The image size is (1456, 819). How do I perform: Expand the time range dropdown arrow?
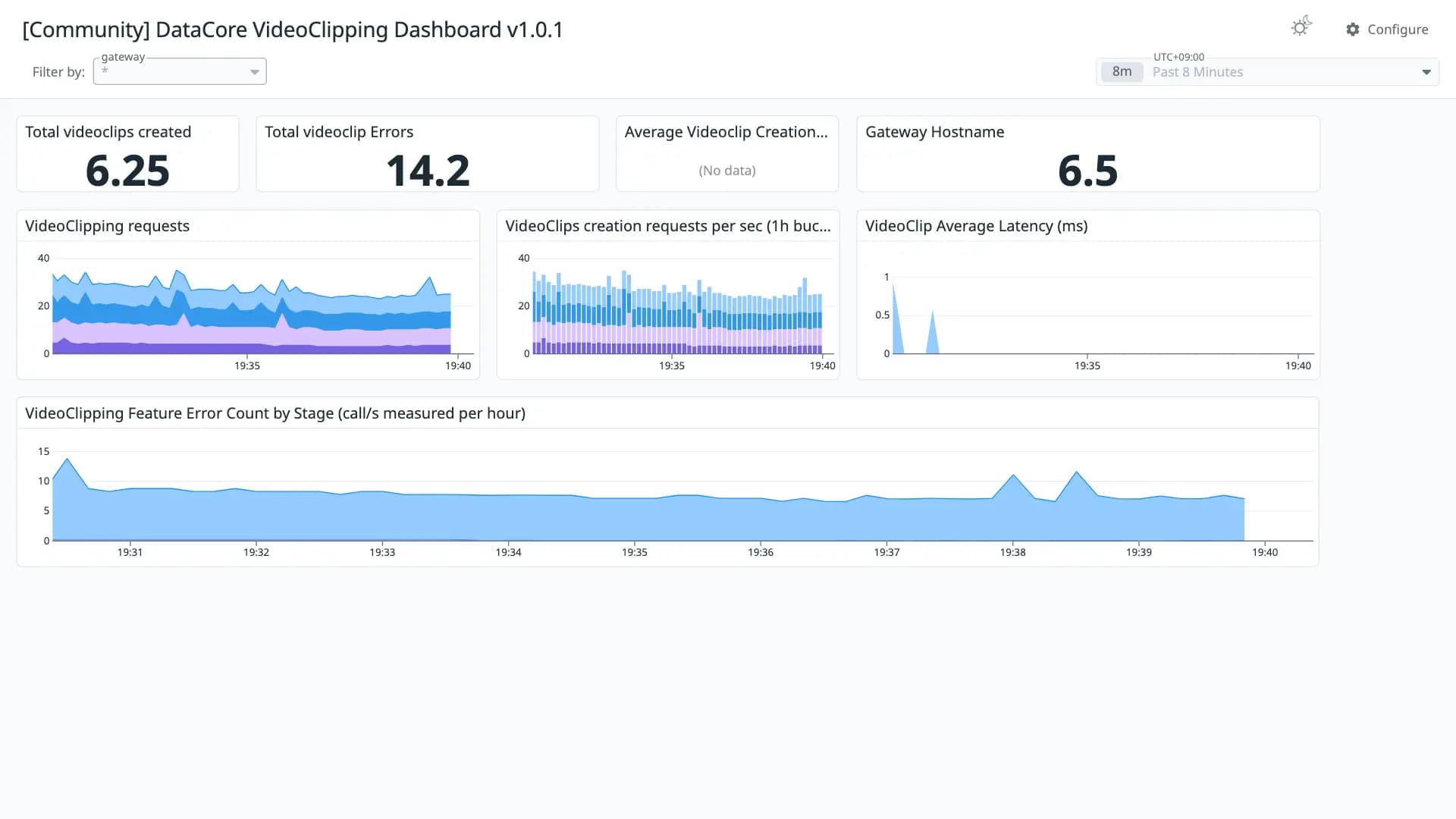(x=1426, y=72)
